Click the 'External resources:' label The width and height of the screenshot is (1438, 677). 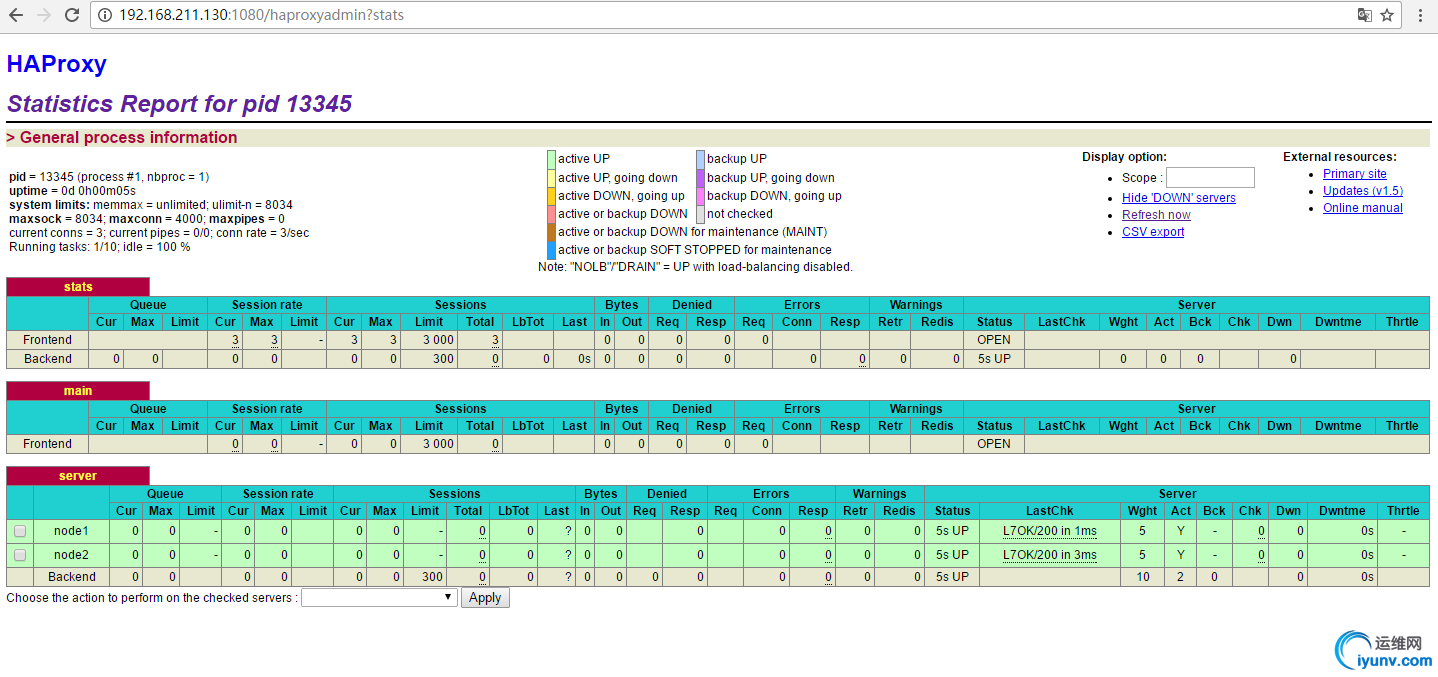[1340, 157]
